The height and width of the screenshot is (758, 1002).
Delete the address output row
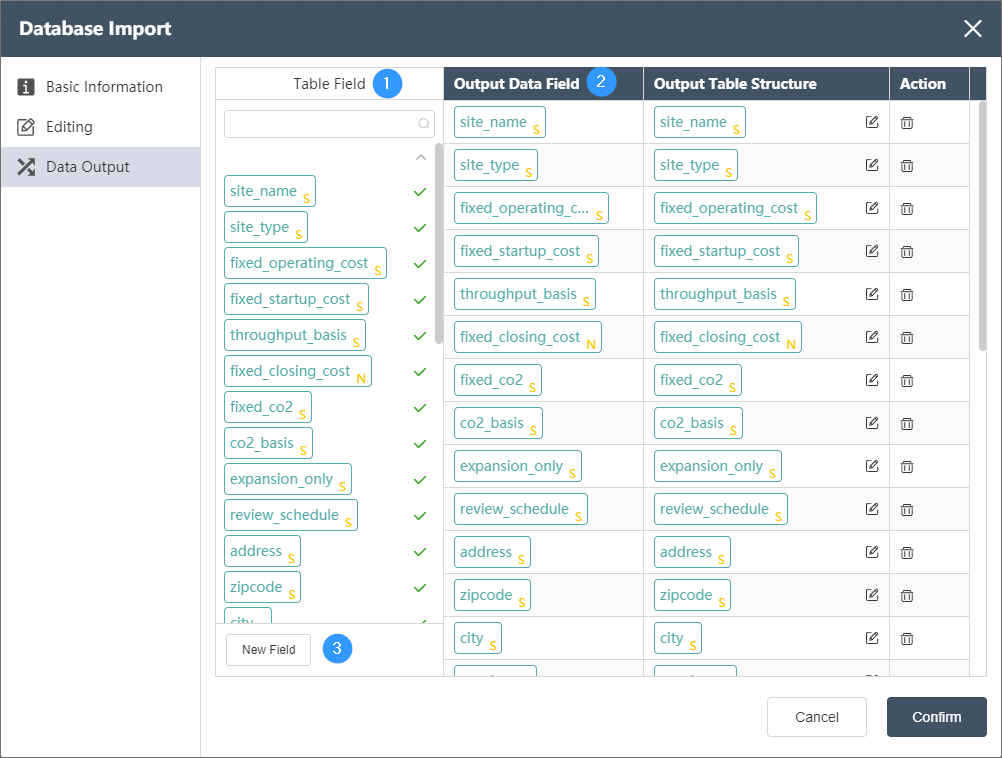(907, 552)
